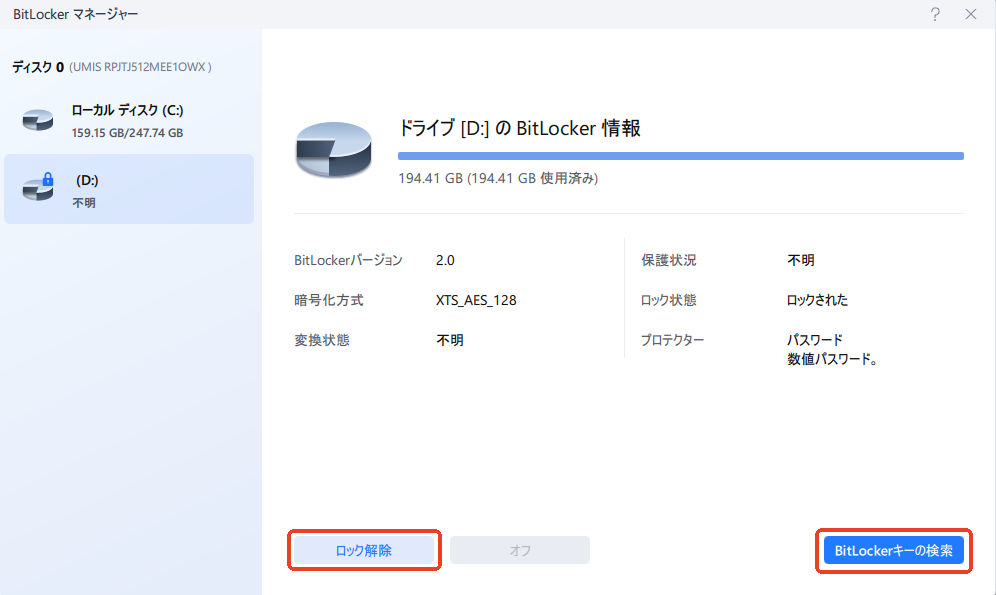Select the ローカル ディスク (C:) label in sidebar
This screenshot has height=595, width=996.
[x=127, y=110]
